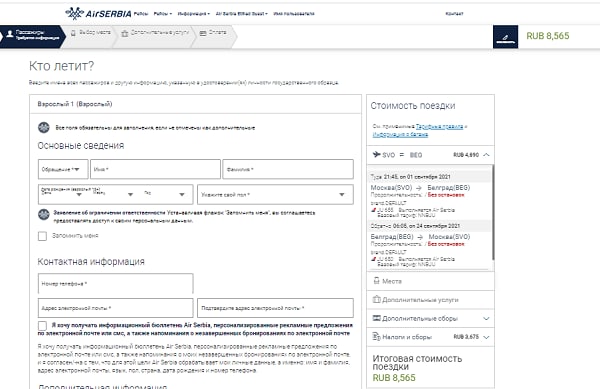600x389 pixels.
Task: Click the Белград(BEG) to Москва(SVO) route text
Action: tap(420, 237)
